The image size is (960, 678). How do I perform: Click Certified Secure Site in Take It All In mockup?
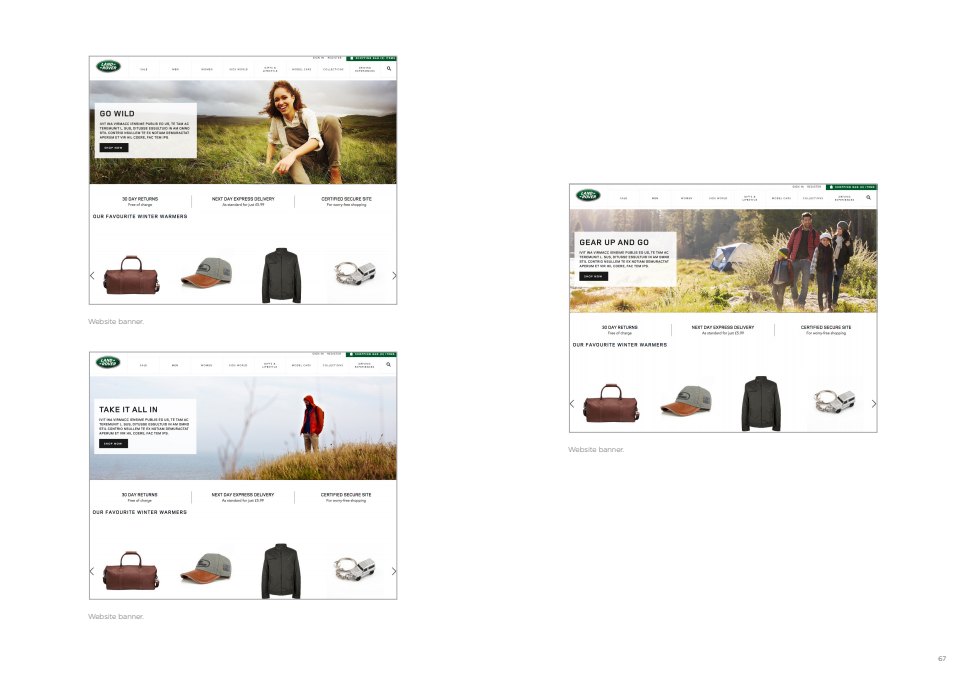point(346,497)
